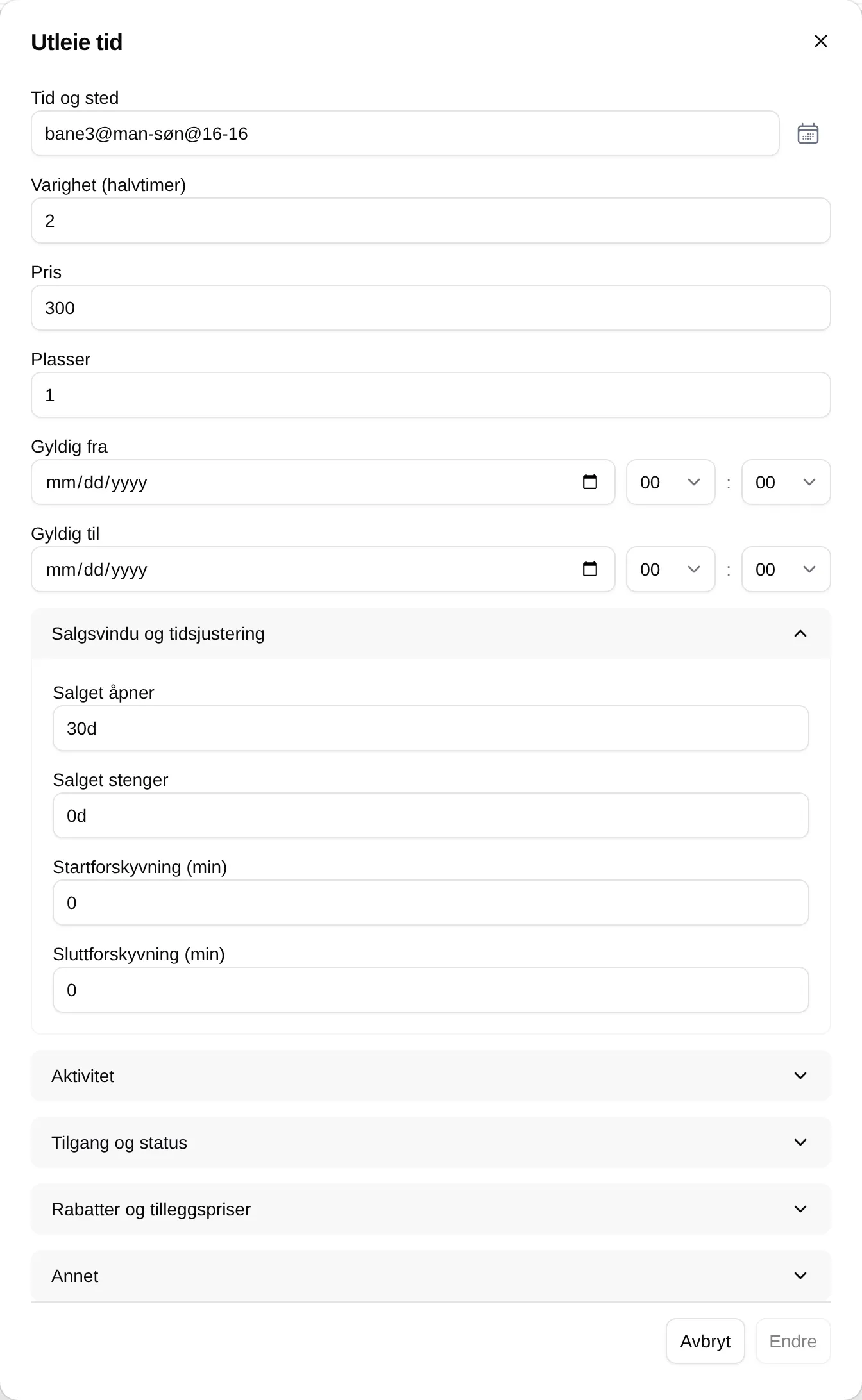Image resolution: width=862 pixels, height=1400 pixels.
Task: Click the Avbryt button
Action: tap(706, 1341)
